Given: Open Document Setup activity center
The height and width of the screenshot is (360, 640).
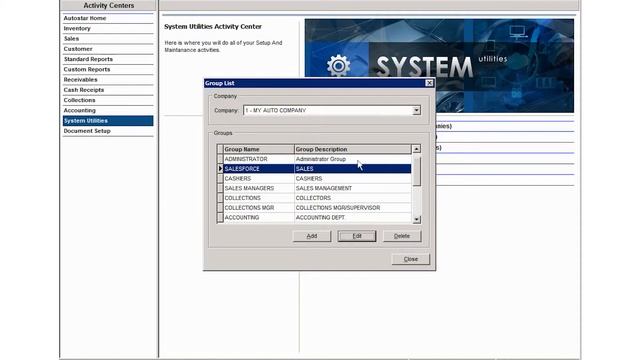Looking at the screenshot, I should click(108, 131).
